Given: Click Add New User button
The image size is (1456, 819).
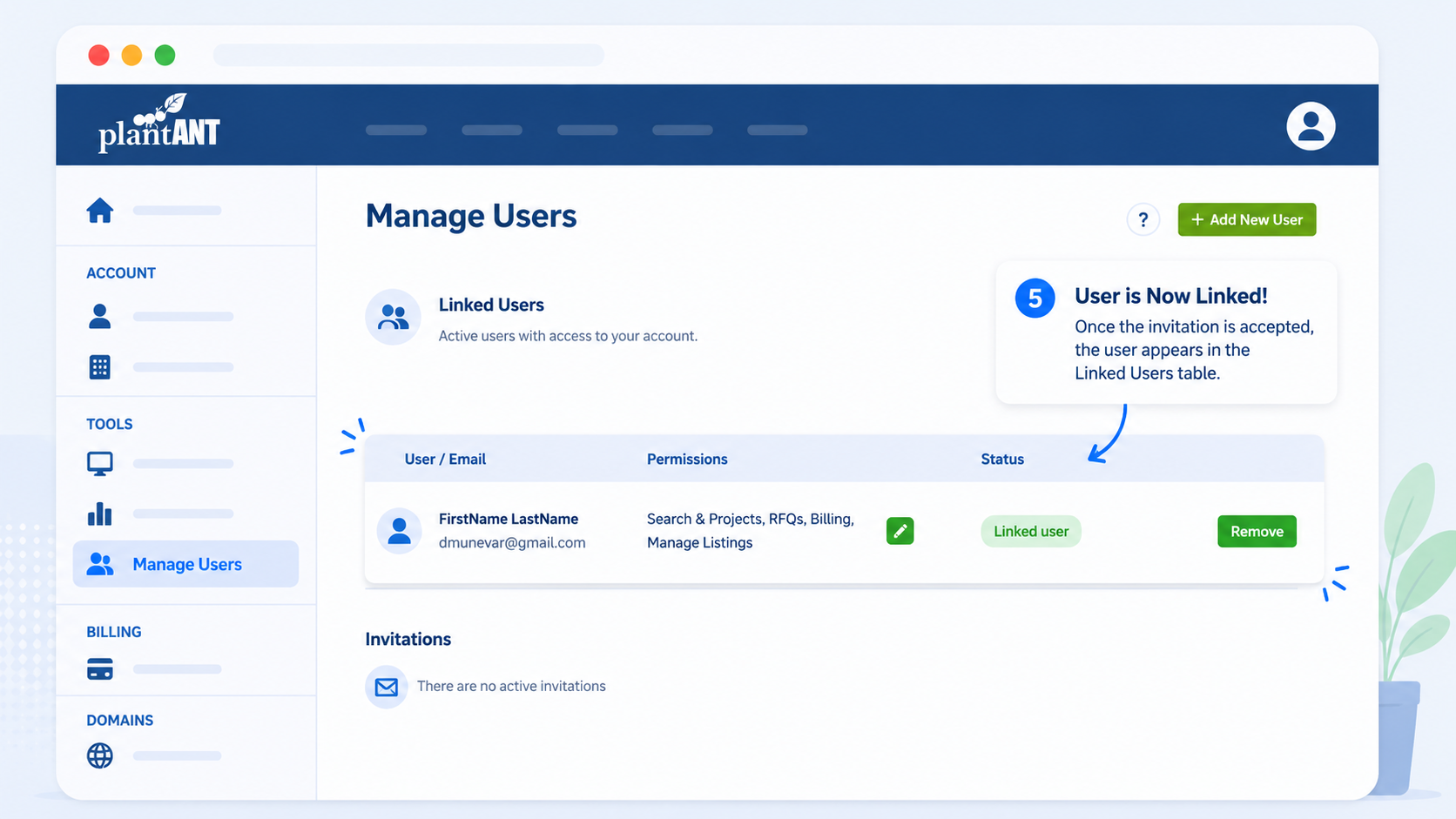Looking at the screenshot, I should [x=1246, y=219].
